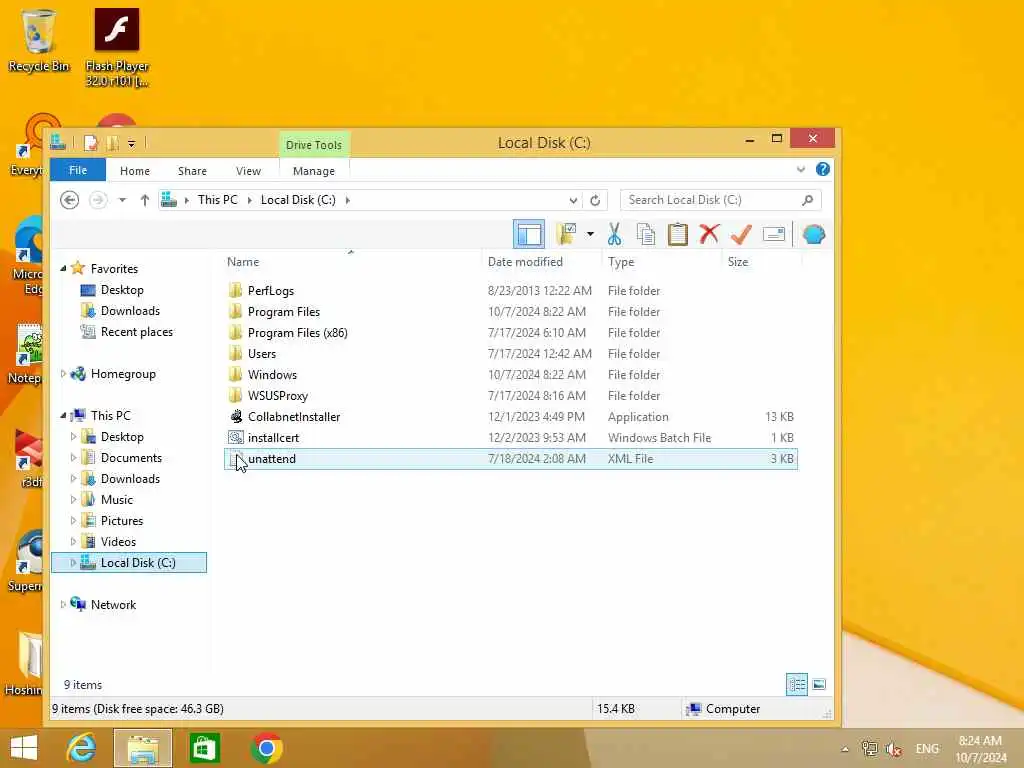The width and height of the screenshot is (1024, 768).
Task: Click the Email envelope toolbar icon
Action: point(773,234)
